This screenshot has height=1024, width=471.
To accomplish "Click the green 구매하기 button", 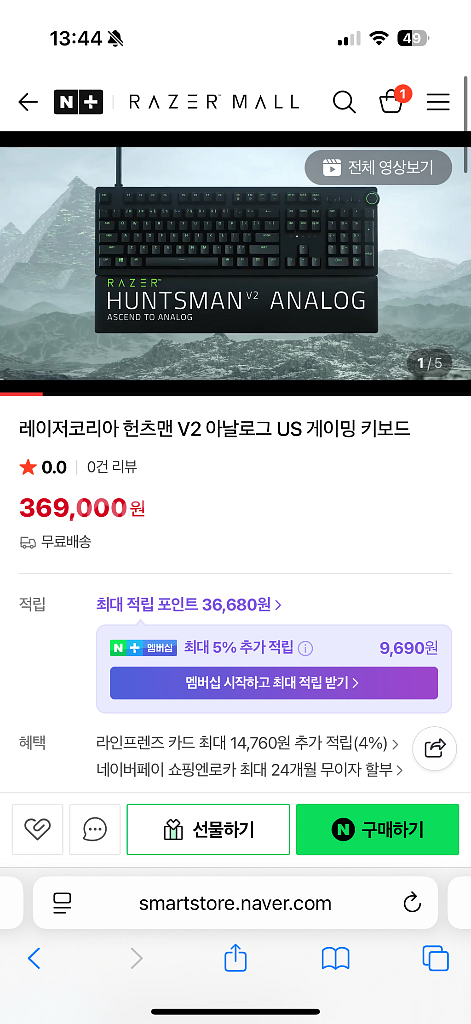I will point(378,829).
